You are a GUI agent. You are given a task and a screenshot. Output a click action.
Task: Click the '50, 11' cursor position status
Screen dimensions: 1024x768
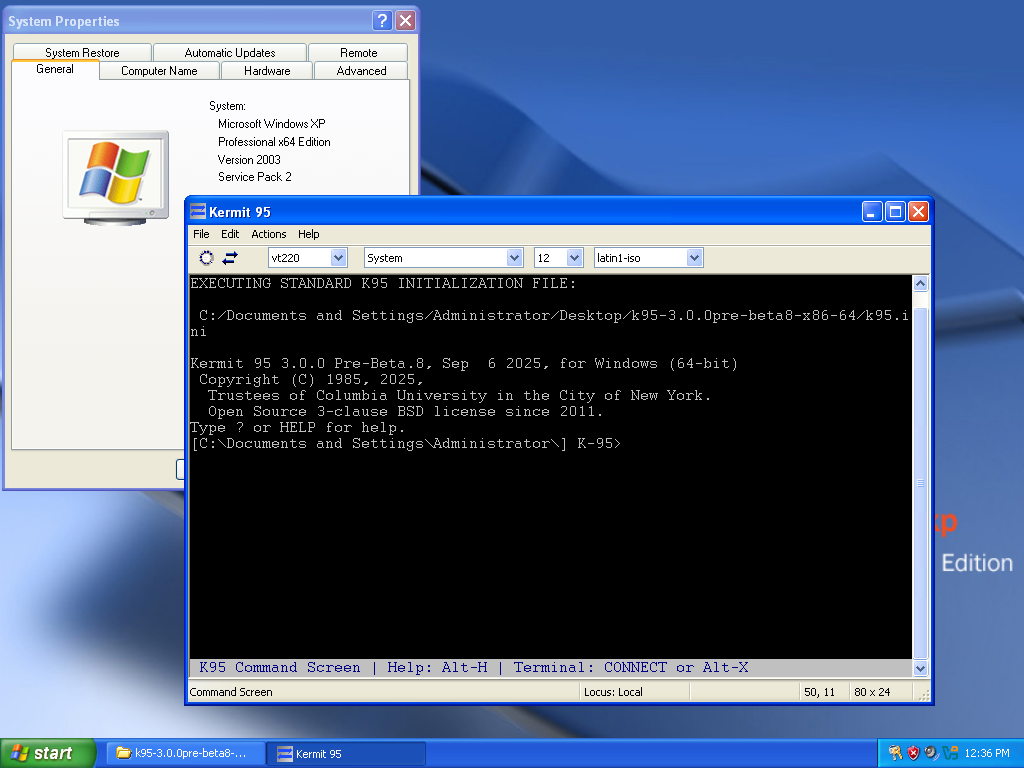(820, 692)
